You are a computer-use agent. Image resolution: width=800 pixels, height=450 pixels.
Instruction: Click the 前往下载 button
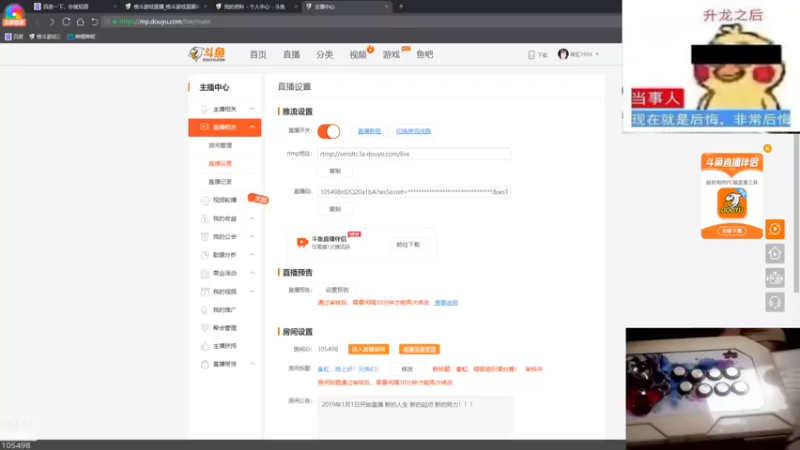[408, 245]
